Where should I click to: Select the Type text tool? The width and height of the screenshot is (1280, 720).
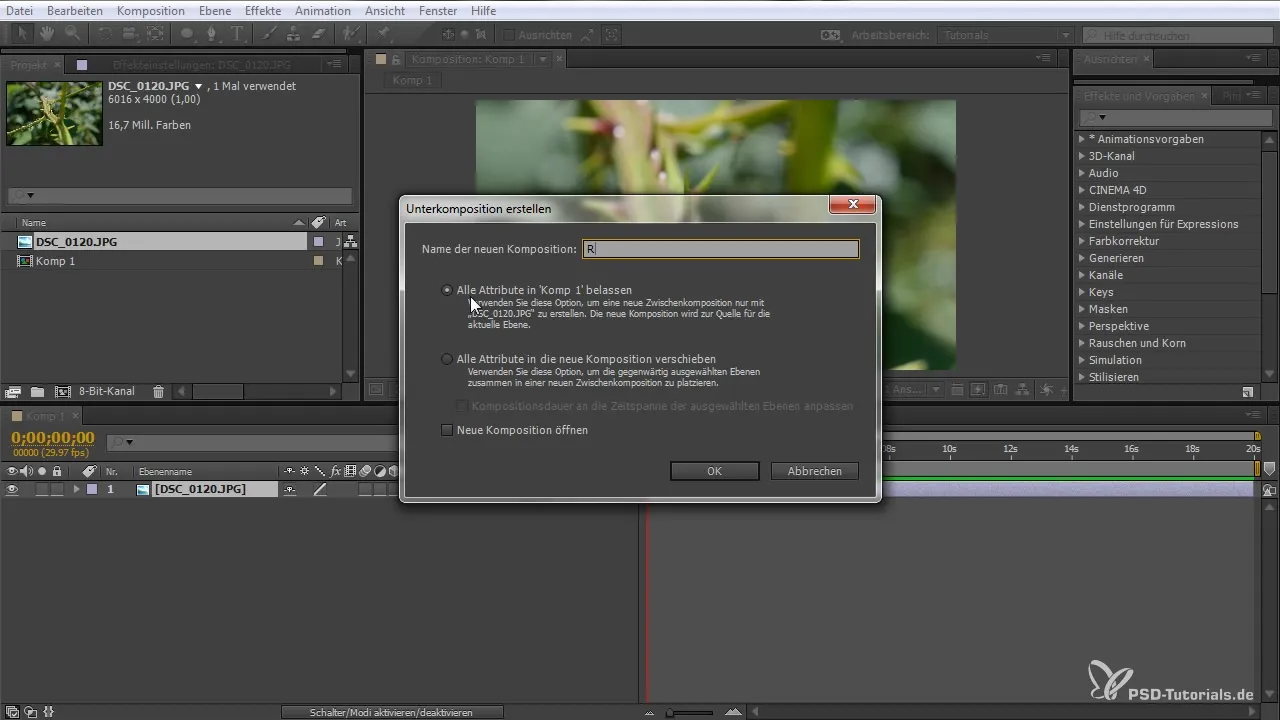click(238, 34)
